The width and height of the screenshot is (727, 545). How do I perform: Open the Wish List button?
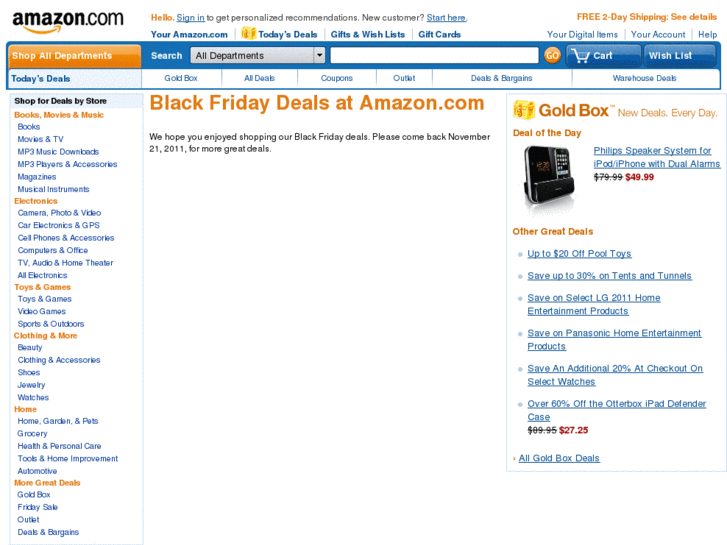click(x=680, y=56)
